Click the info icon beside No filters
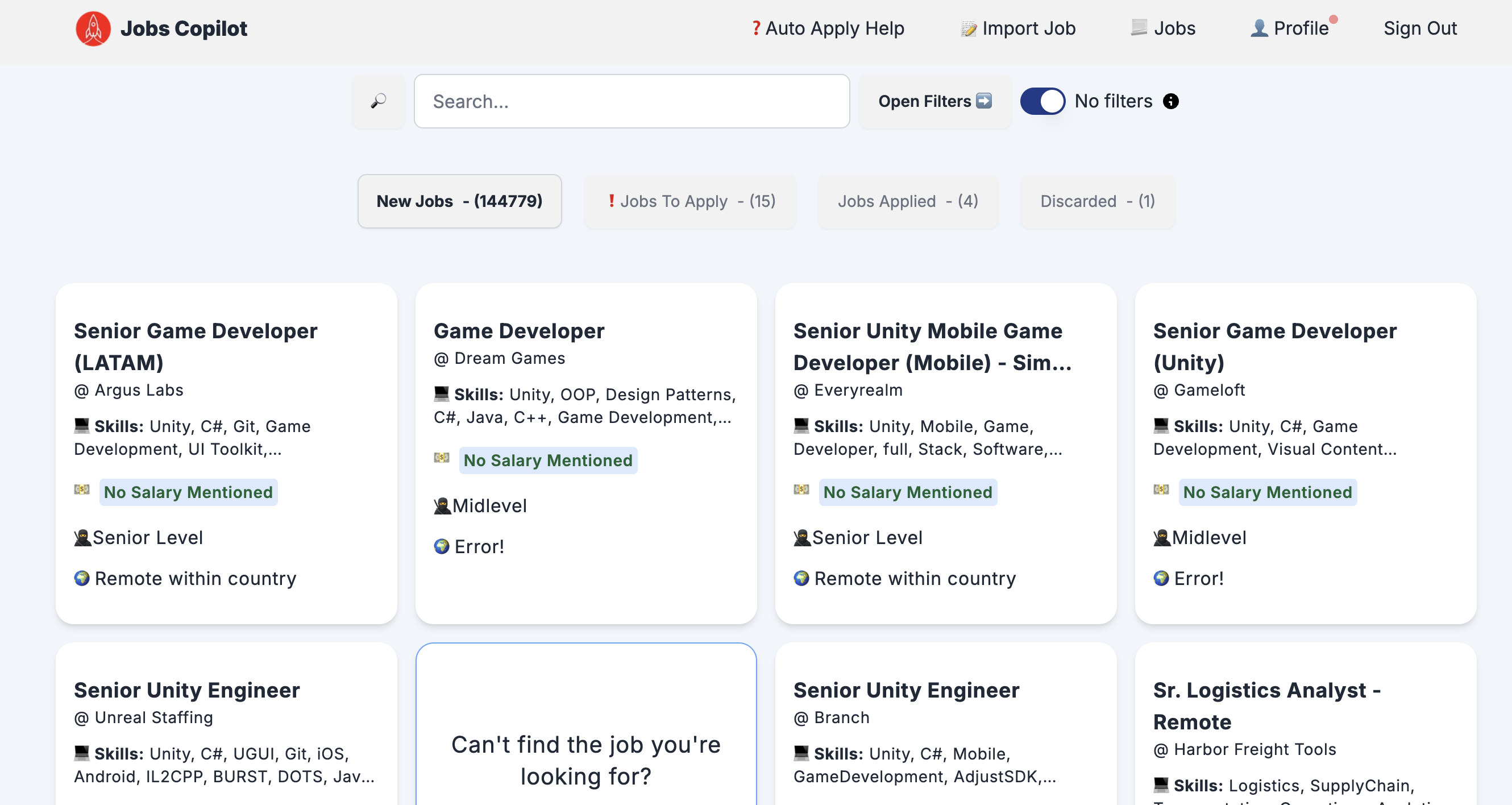 (x=1170, y=101)
